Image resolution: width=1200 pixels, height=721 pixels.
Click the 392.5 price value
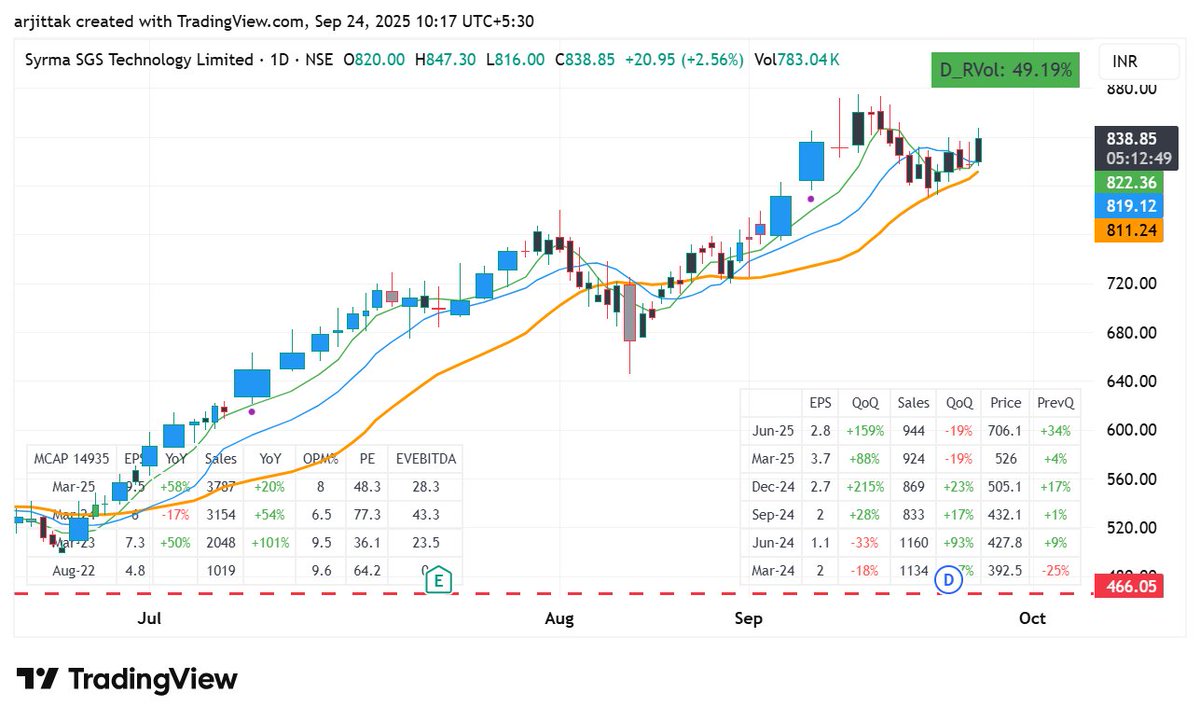point(1005,571)
